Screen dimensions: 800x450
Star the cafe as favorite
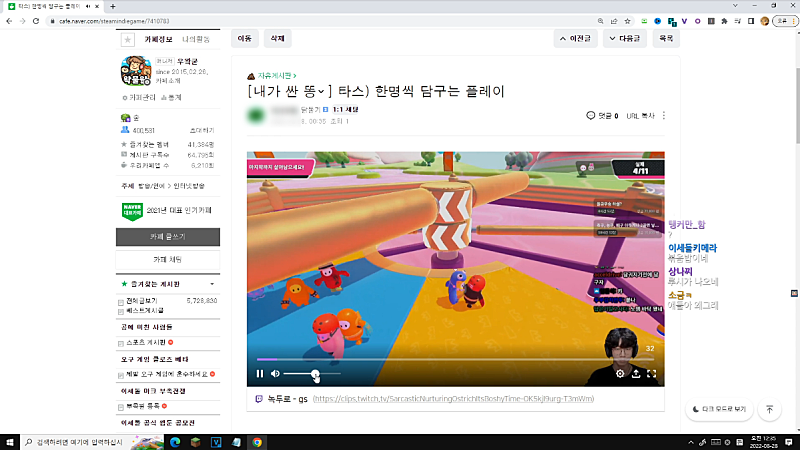127,39
